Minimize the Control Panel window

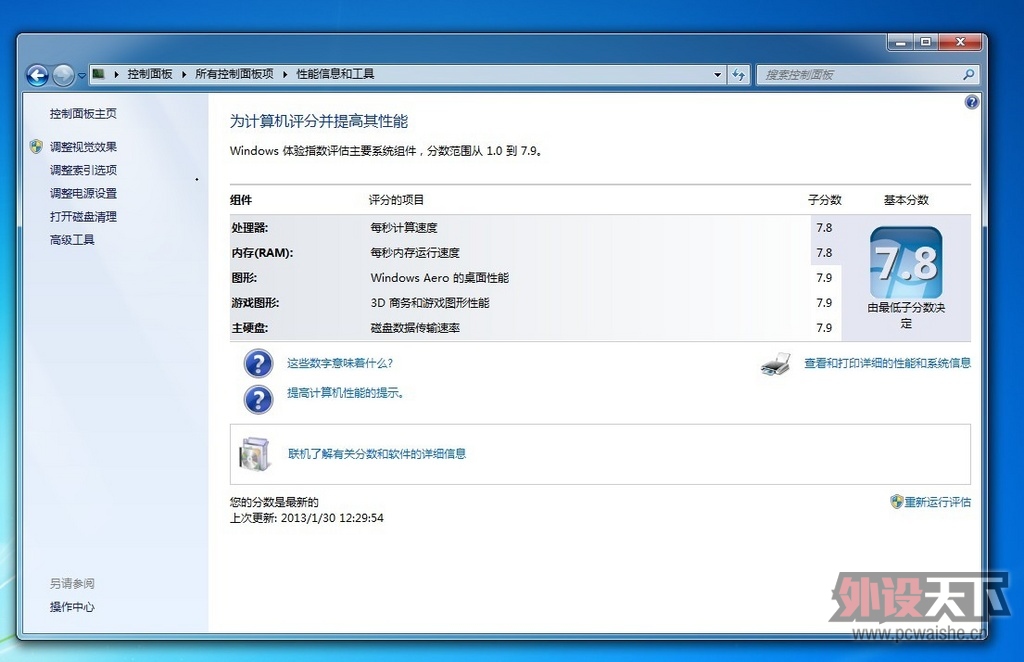[901, 42]
